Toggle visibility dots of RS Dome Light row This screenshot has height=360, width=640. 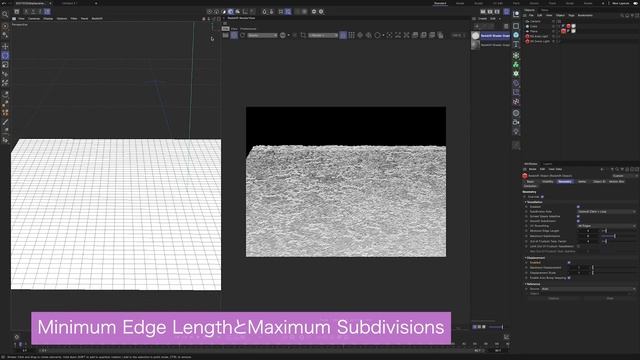pos(553,41)
